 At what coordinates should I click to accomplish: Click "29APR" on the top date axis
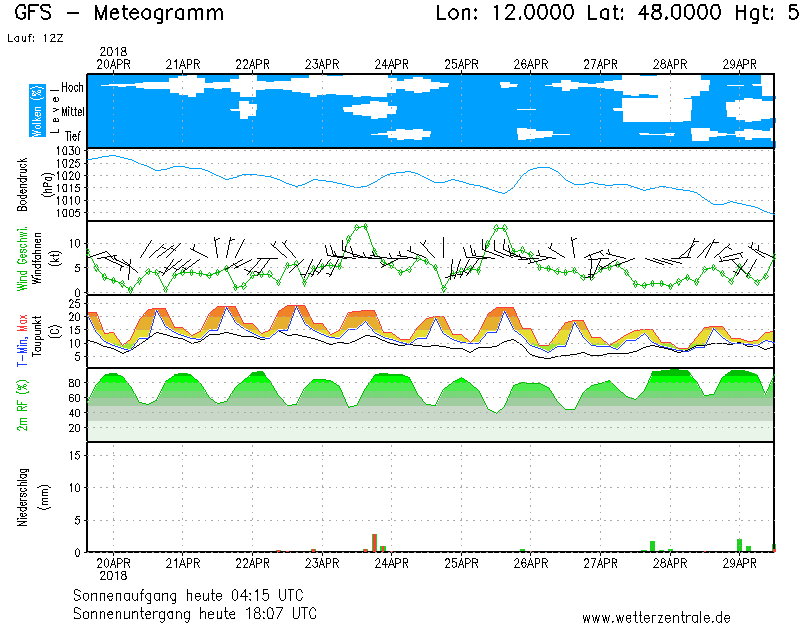740,65
